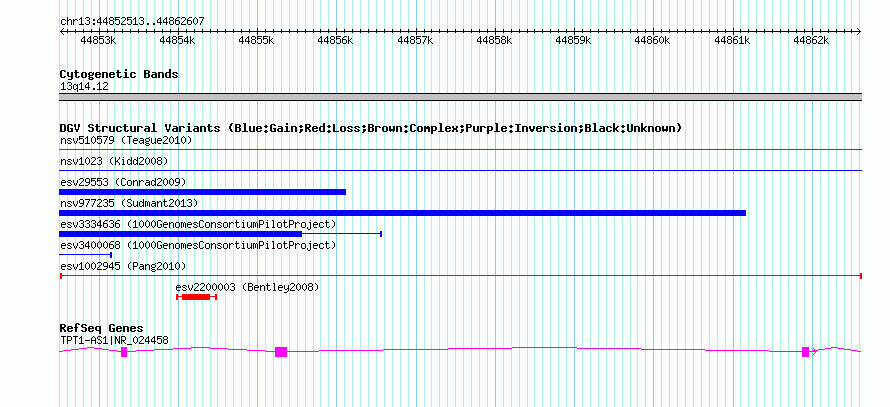Click the DGV Structural Variants track title
Screen dimensions: 890x407
coord(371,128)
